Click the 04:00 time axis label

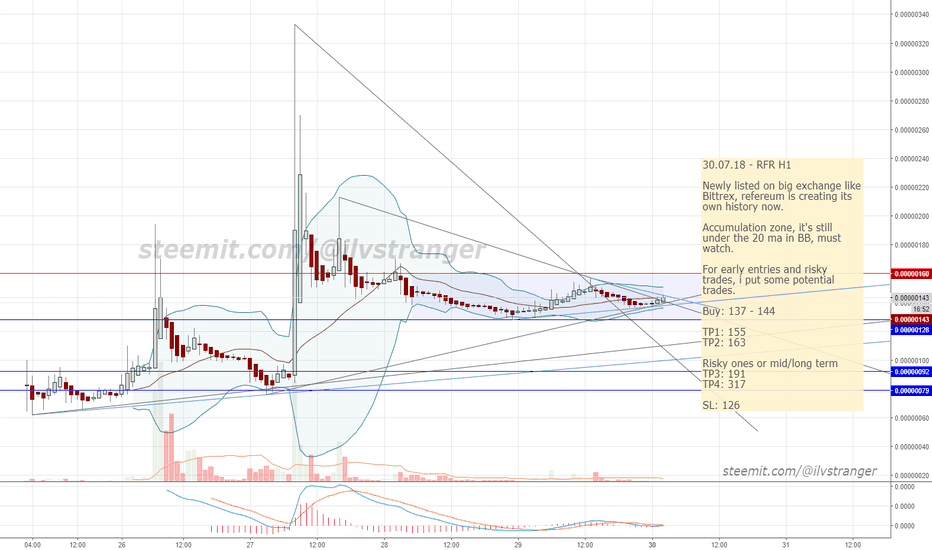click(33, 545)
